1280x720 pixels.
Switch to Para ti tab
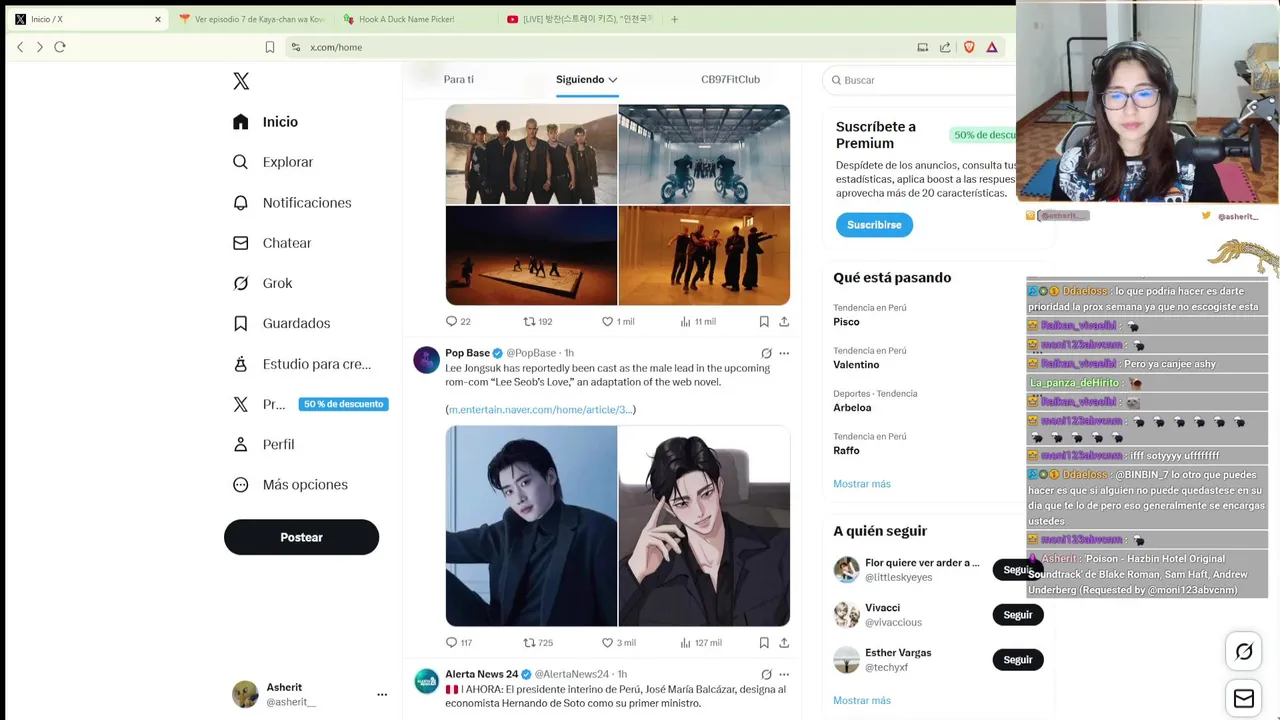(x=459, y=79)
